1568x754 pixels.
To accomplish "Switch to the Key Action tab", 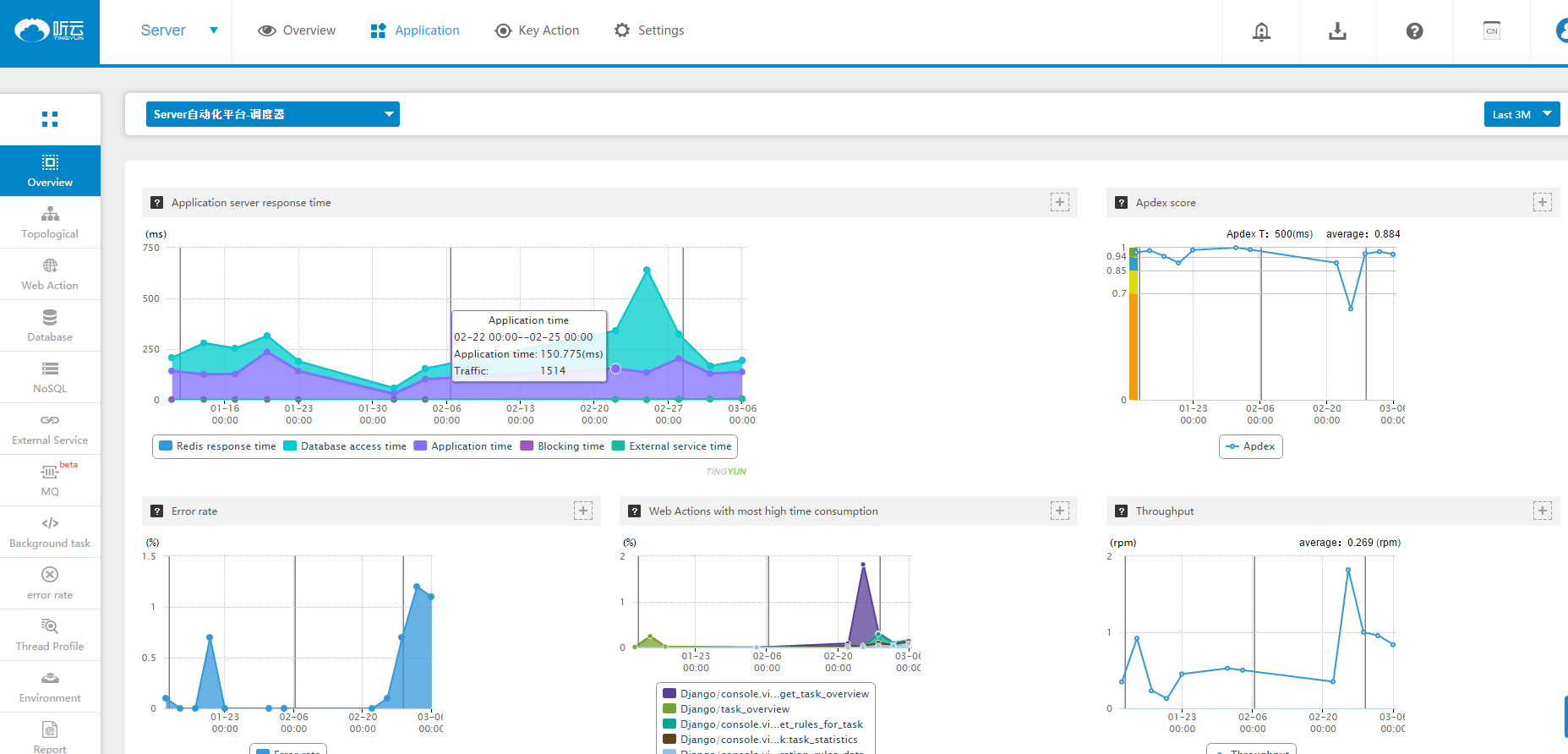I will 538,30.
